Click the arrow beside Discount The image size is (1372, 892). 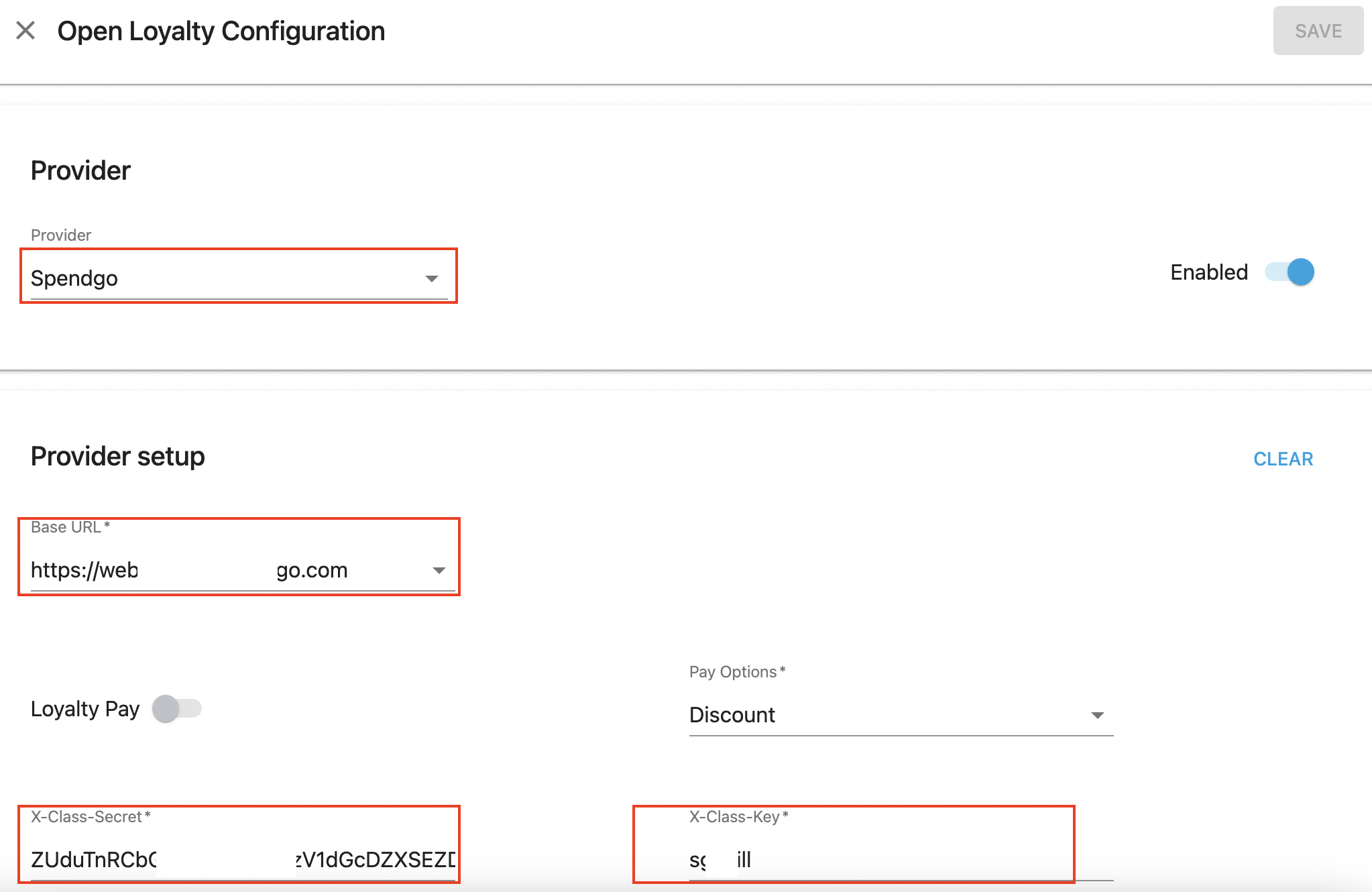1098,716
